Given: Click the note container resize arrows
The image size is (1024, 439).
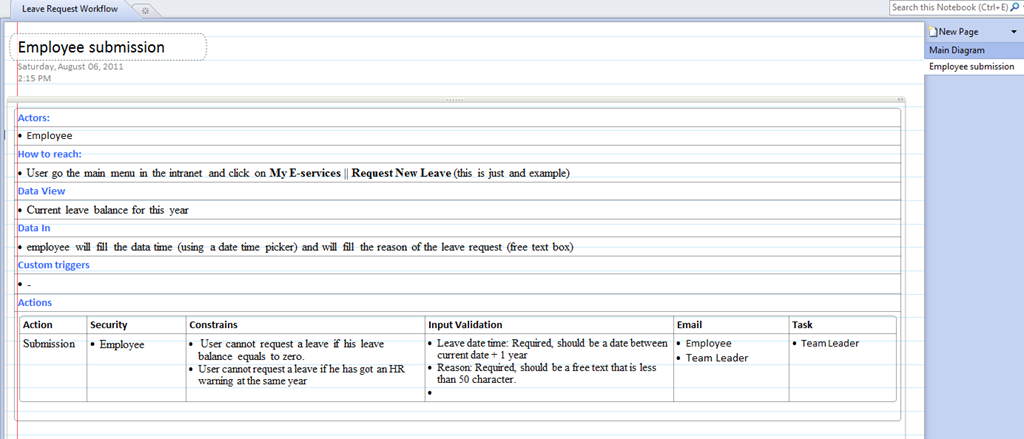Looking at the screenshot, I should pyautogui.click(x=901, y=100).
